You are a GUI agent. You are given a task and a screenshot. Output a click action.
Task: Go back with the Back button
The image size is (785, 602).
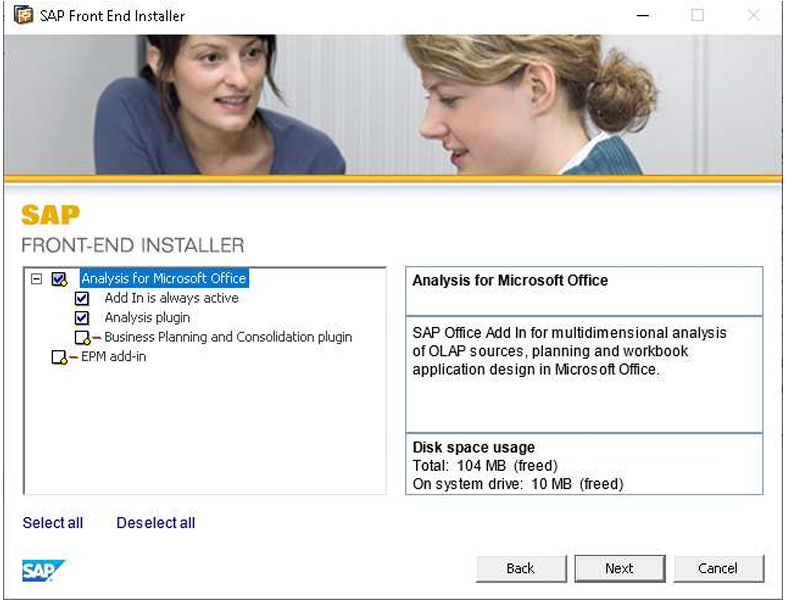(520, 568)
